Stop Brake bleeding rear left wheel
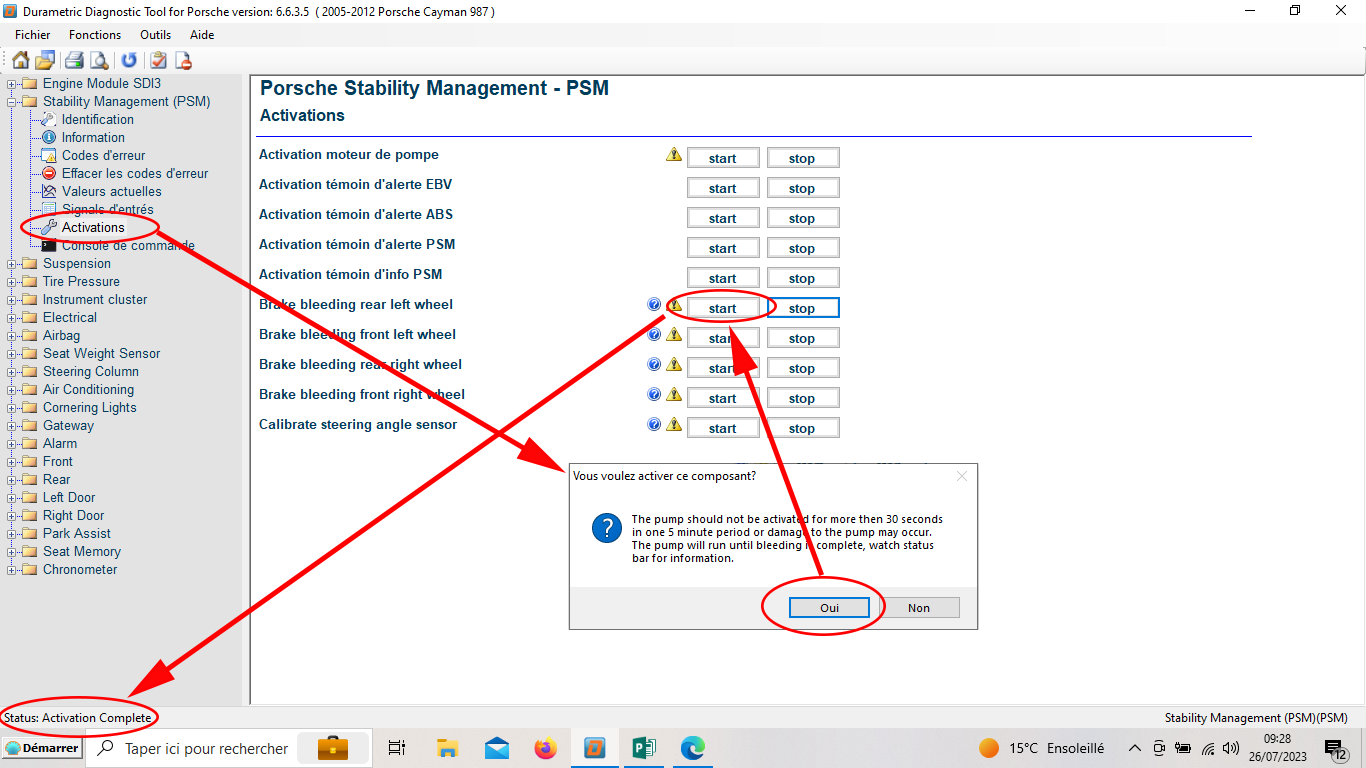 [x=802, y=308]
